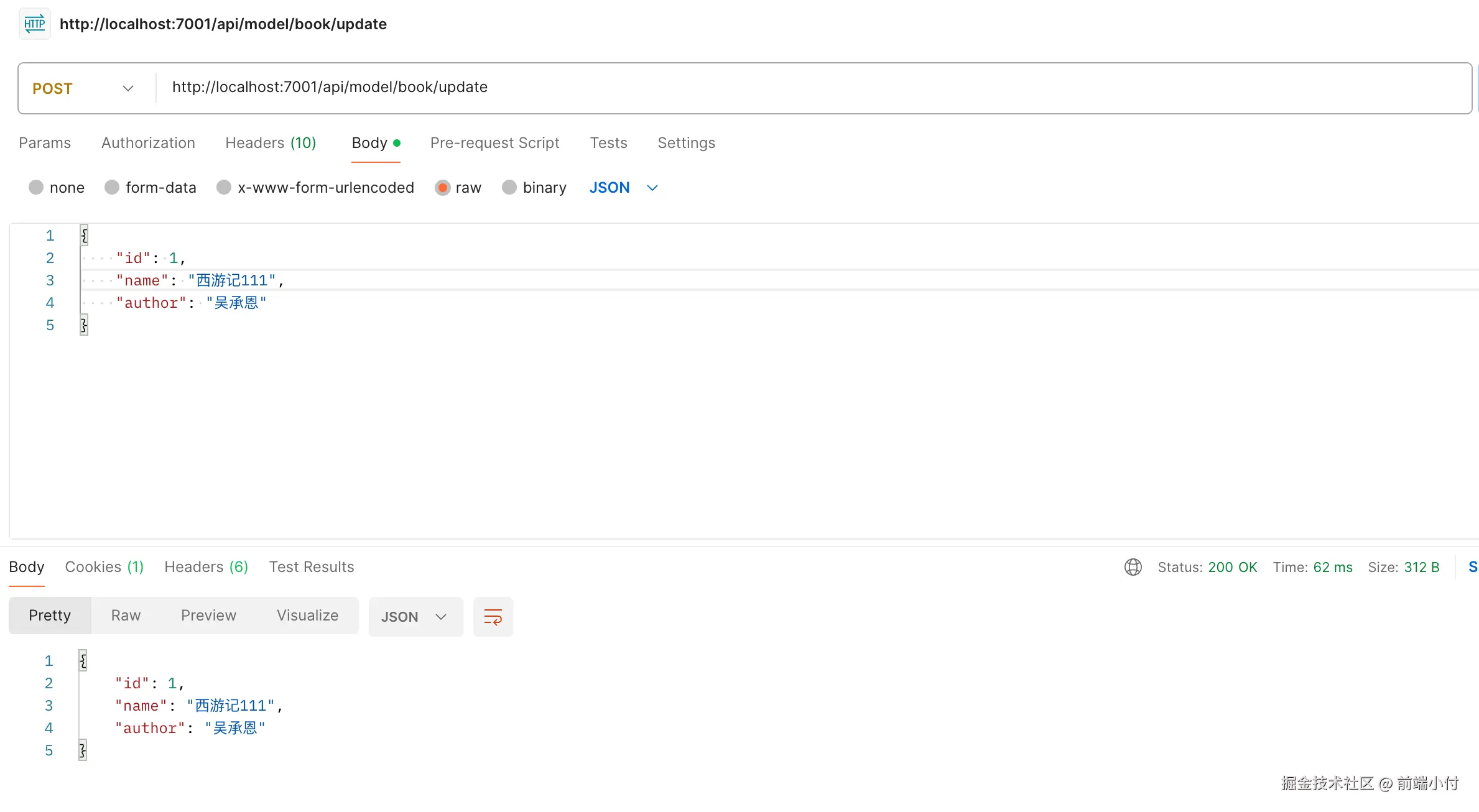Open the POST method dropdown
The width and height of the screenshot is (1479, 812).
click(84, 88)
